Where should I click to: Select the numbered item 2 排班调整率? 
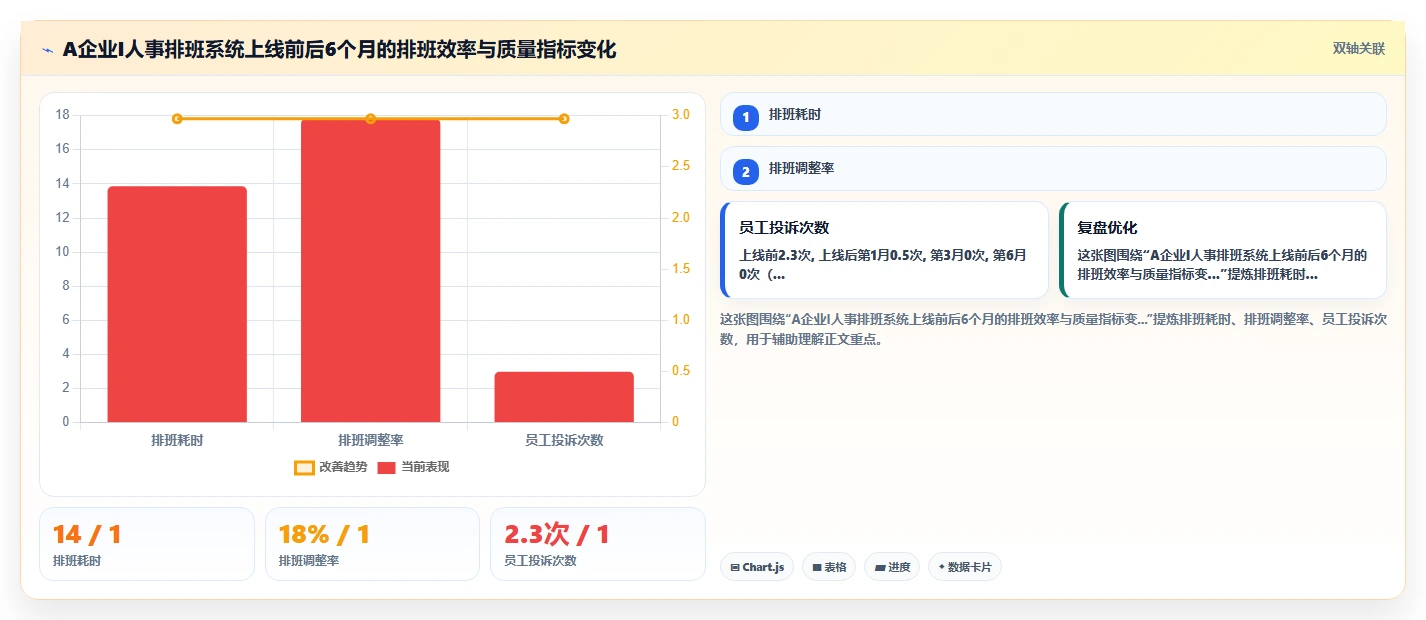tap(1053, 169)
